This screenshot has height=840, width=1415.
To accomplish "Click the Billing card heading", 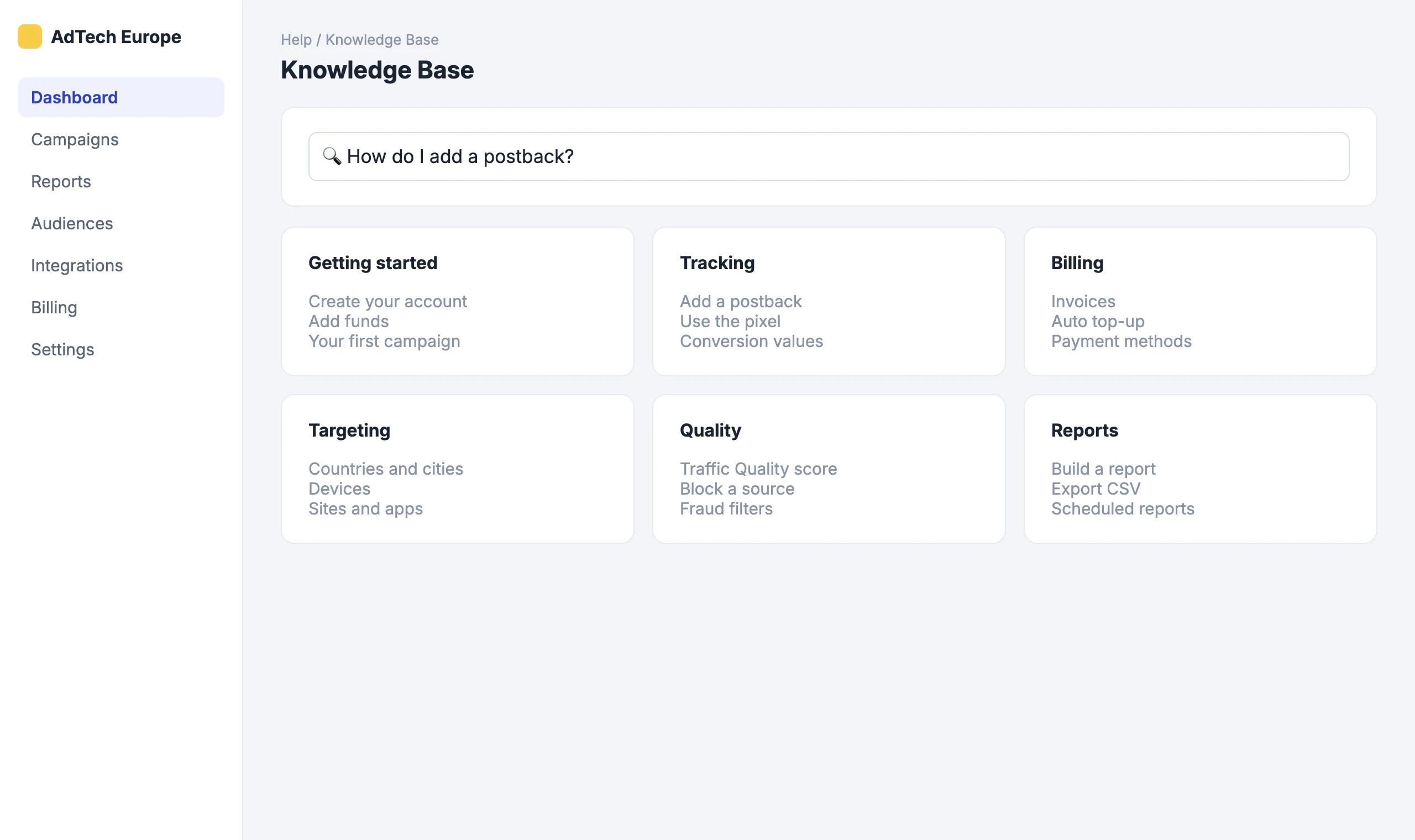I will click(x=1078, y=262).
